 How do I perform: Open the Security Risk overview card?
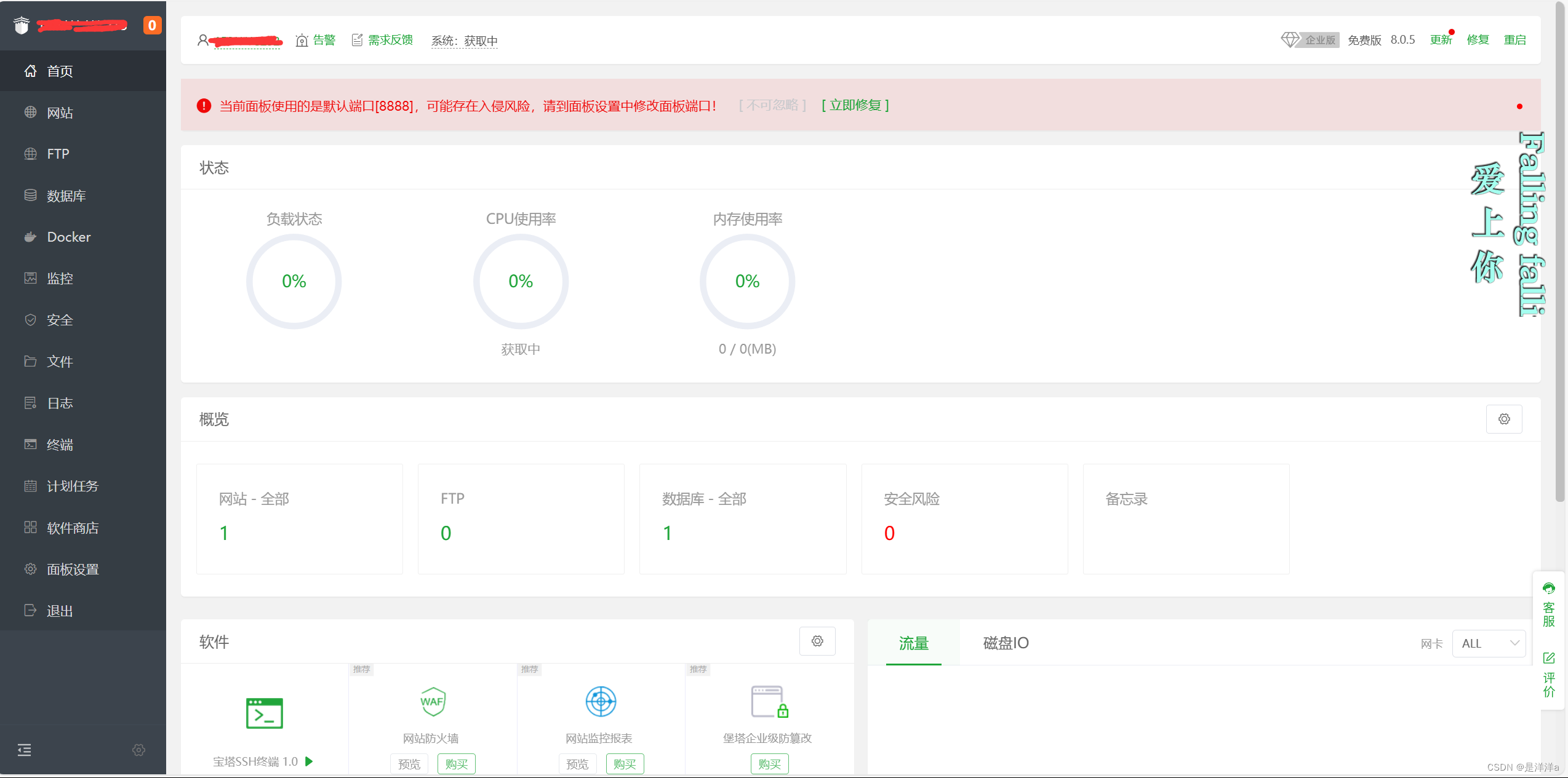tap(964, 518)
